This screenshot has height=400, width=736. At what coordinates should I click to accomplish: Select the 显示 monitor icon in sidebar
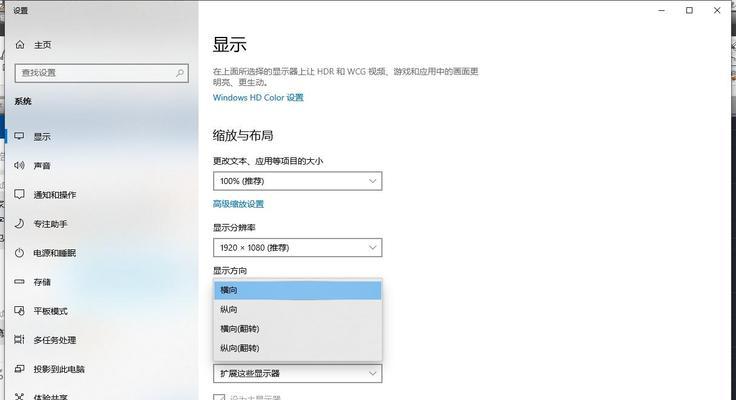(19, 136)
